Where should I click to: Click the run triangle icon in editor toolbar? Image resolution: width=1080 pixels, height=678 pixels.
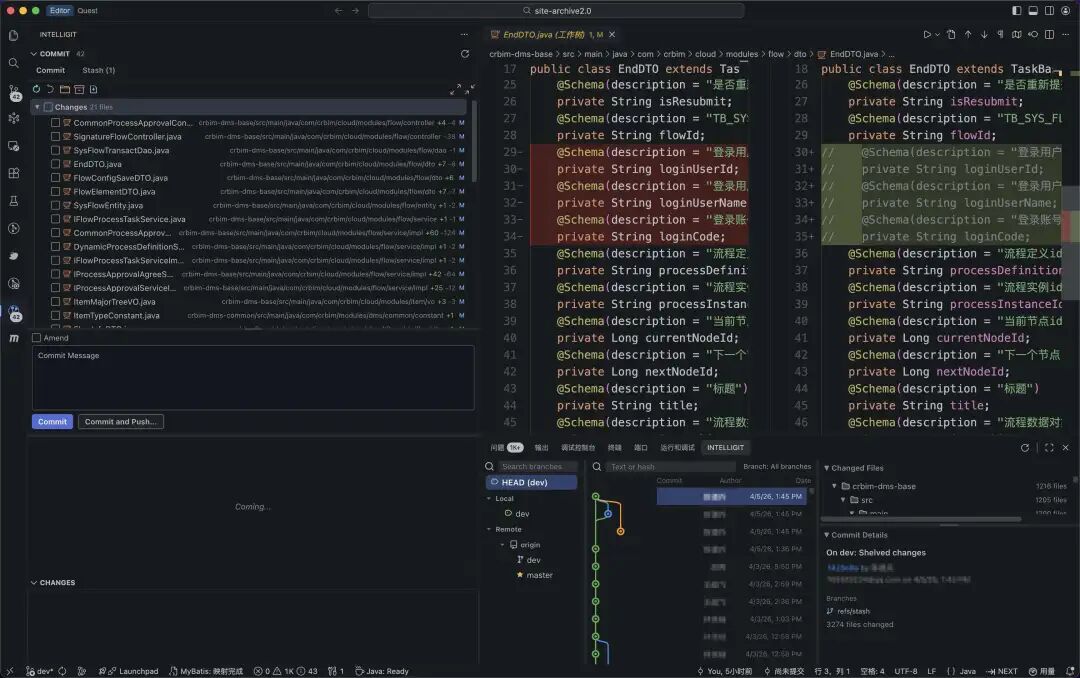pos(927,35)
